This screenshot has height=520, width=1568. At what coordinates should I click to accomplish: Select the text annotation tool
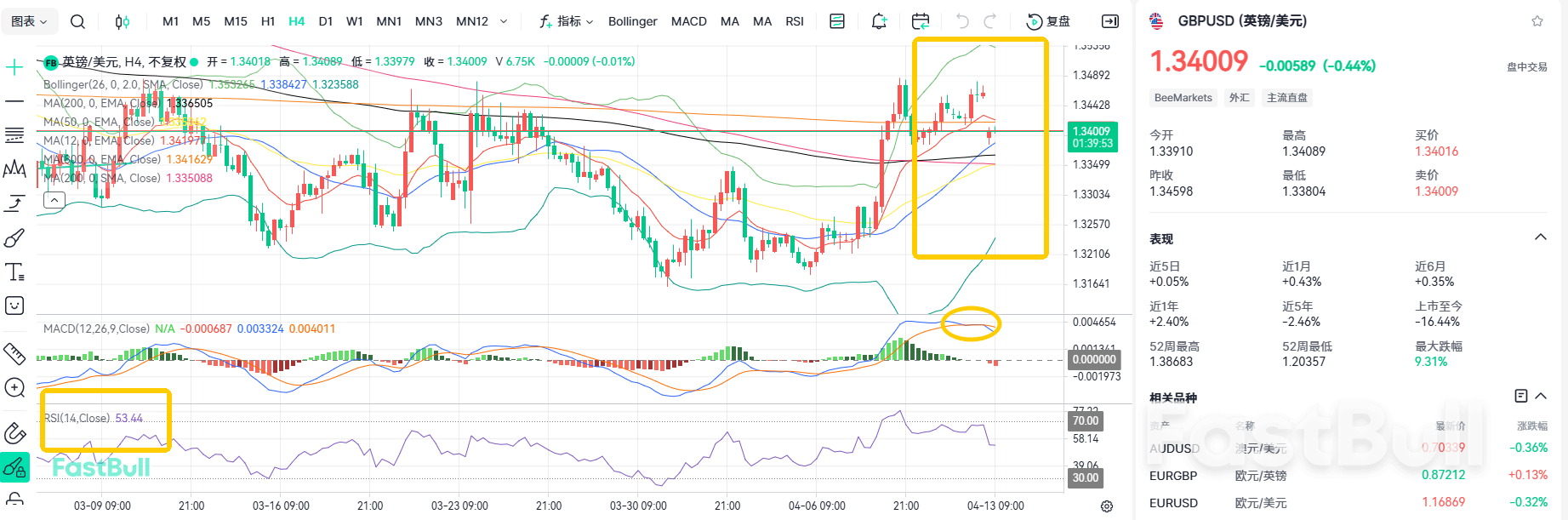coord(14,272)
